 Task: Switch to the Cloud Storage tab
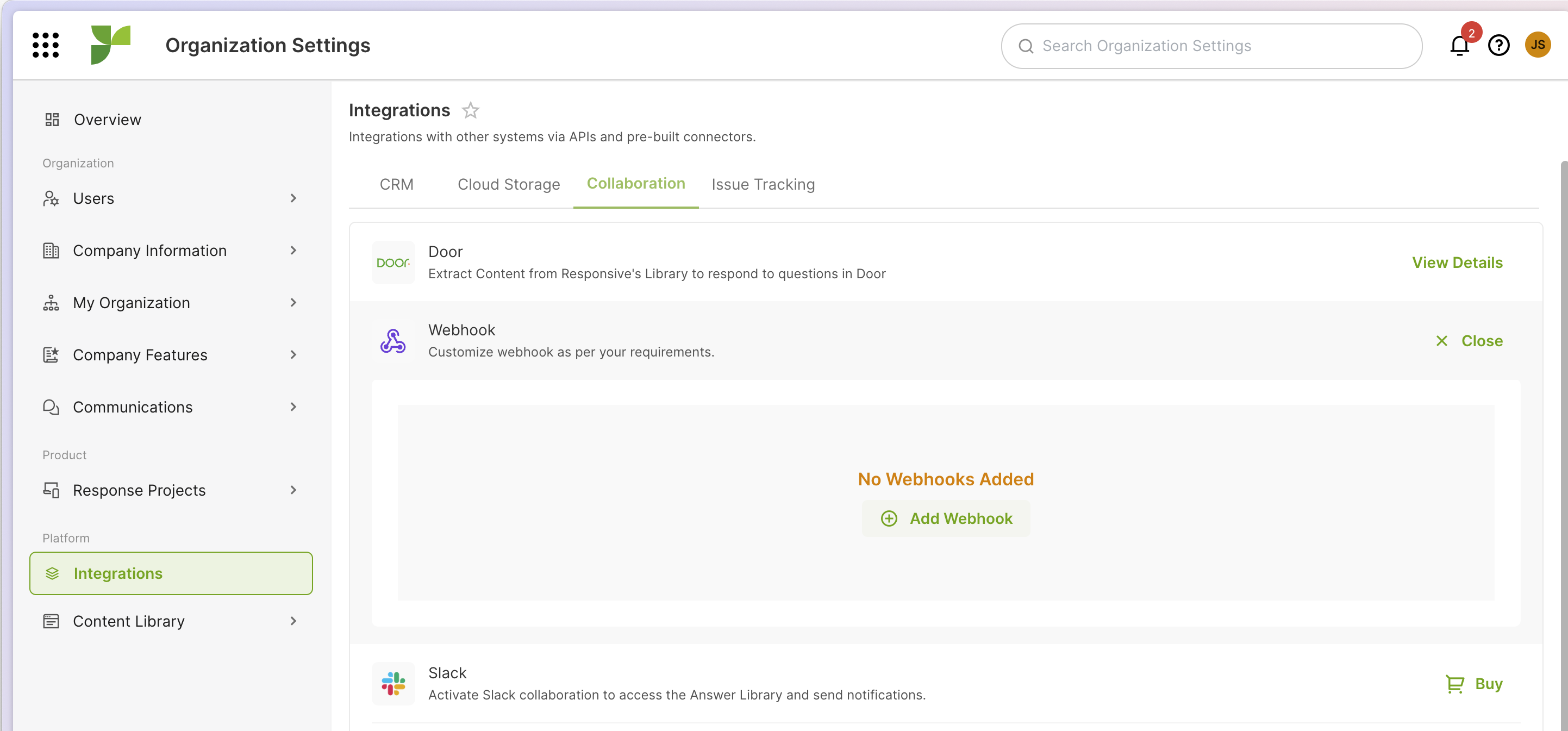509,184
